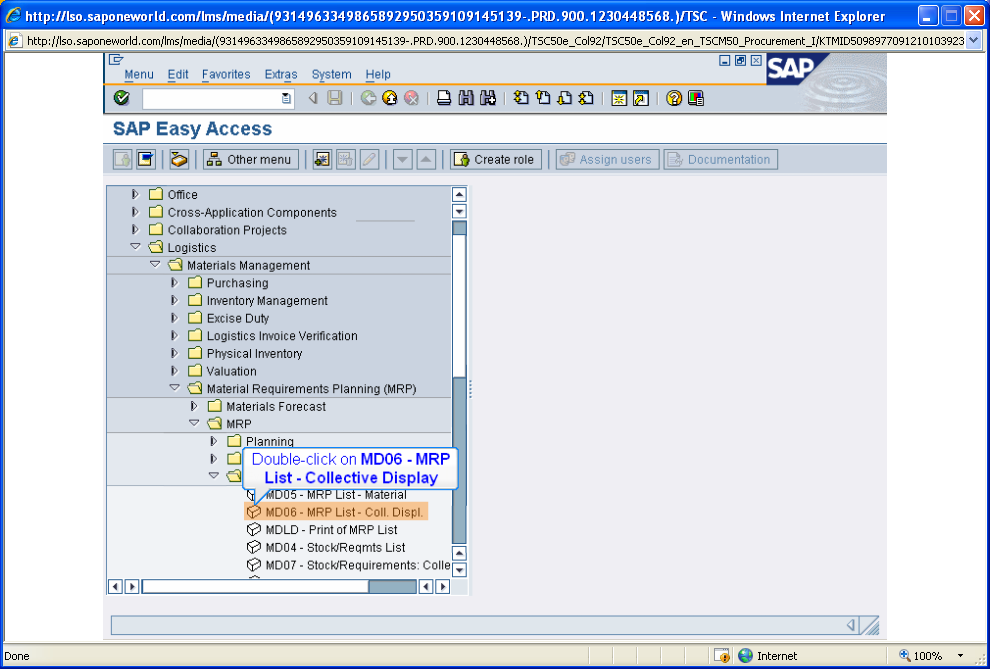Viewport: 990px width, 669px height.
Task: Select MD07 - Stock/Requirements: Collective item
Action: coord(349,565)
